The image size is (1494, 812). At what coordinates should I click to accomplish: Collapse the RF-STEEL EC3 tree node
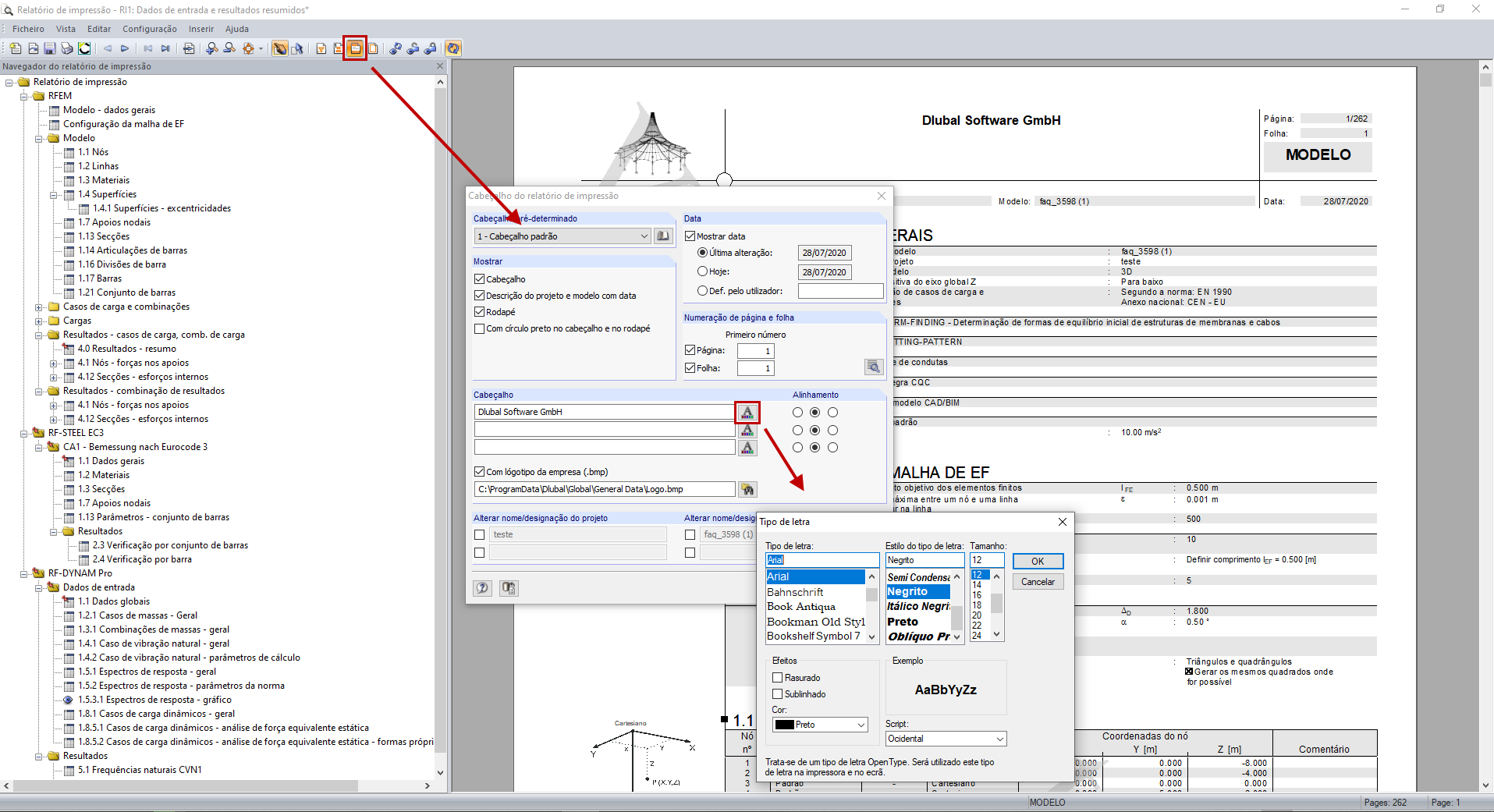(x=24, y=433)
